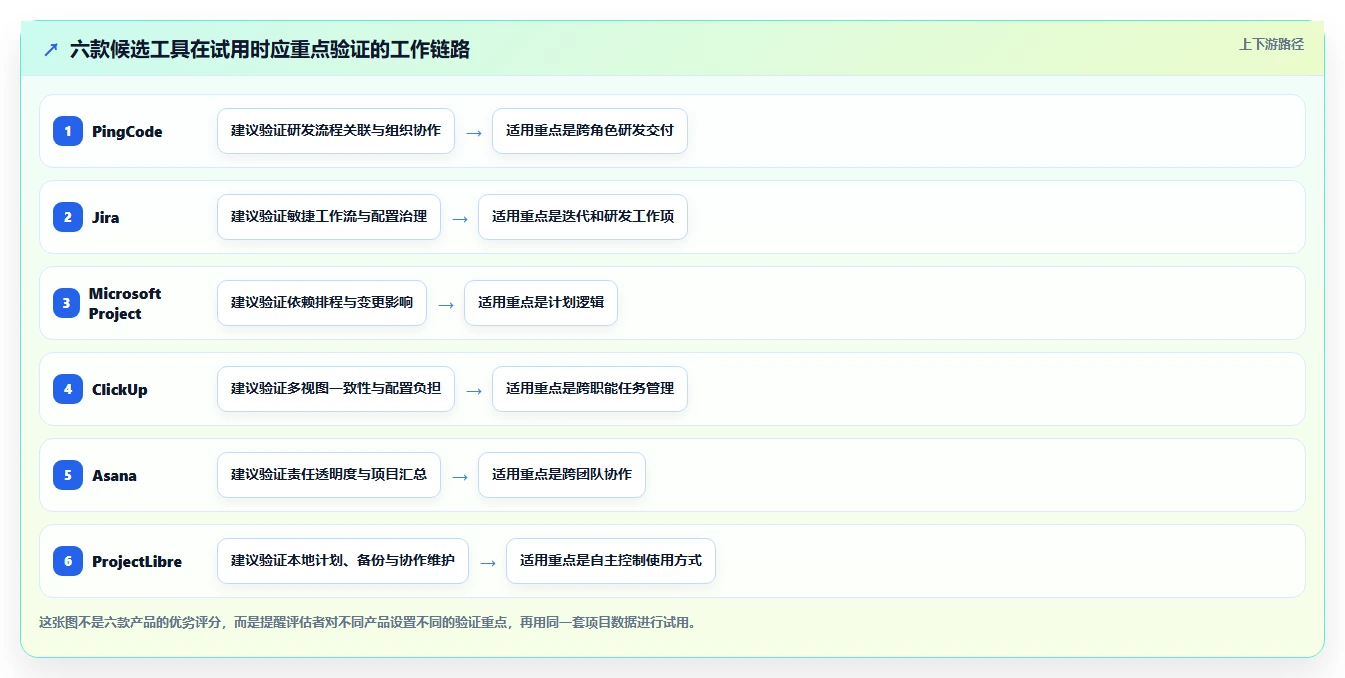Click the 建议验证本地计划、备份与协作维护 box
The height and width of the screenshot is (678, 1345).
click(x=343, y=561)
